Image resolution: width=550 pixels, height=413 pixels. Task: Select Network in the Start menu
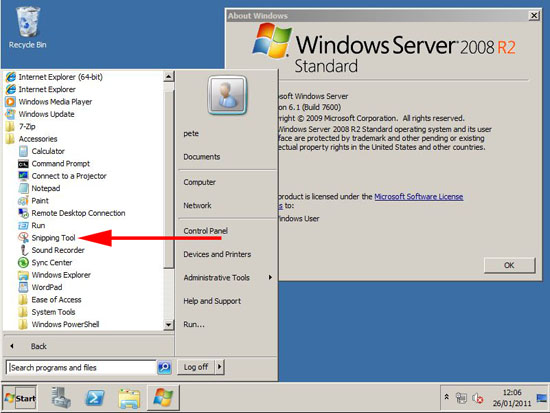[x=197, y=205]
